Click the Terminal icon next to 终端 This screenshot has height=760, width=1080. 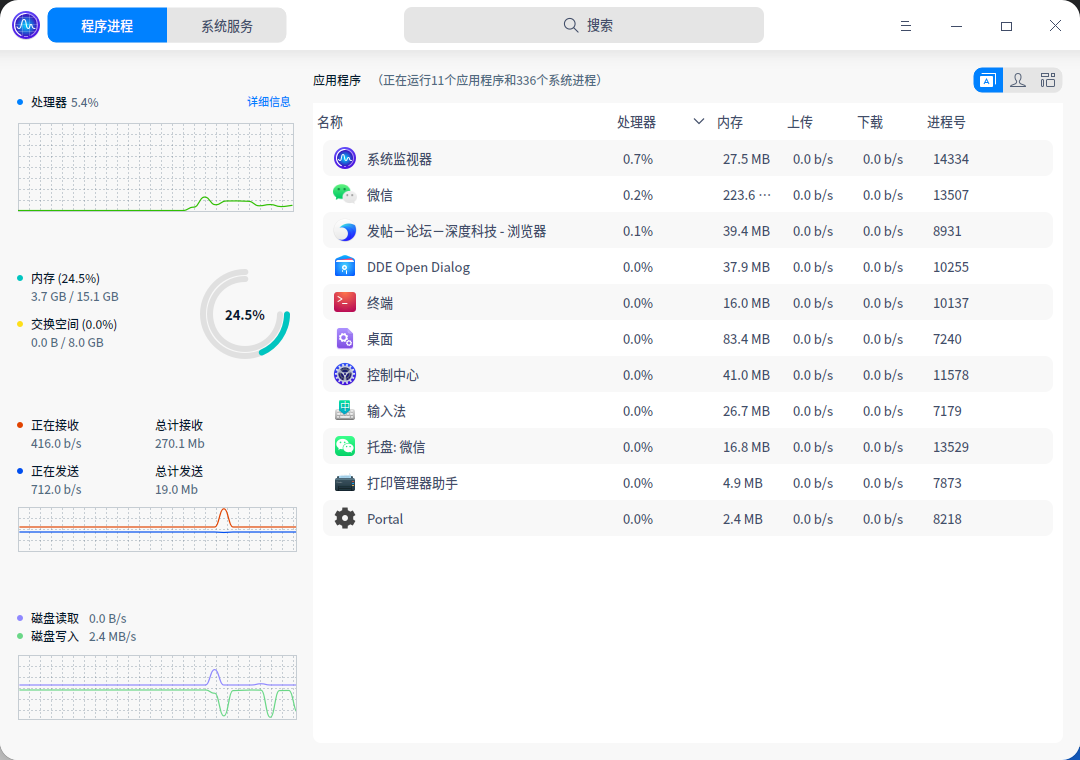344,302
